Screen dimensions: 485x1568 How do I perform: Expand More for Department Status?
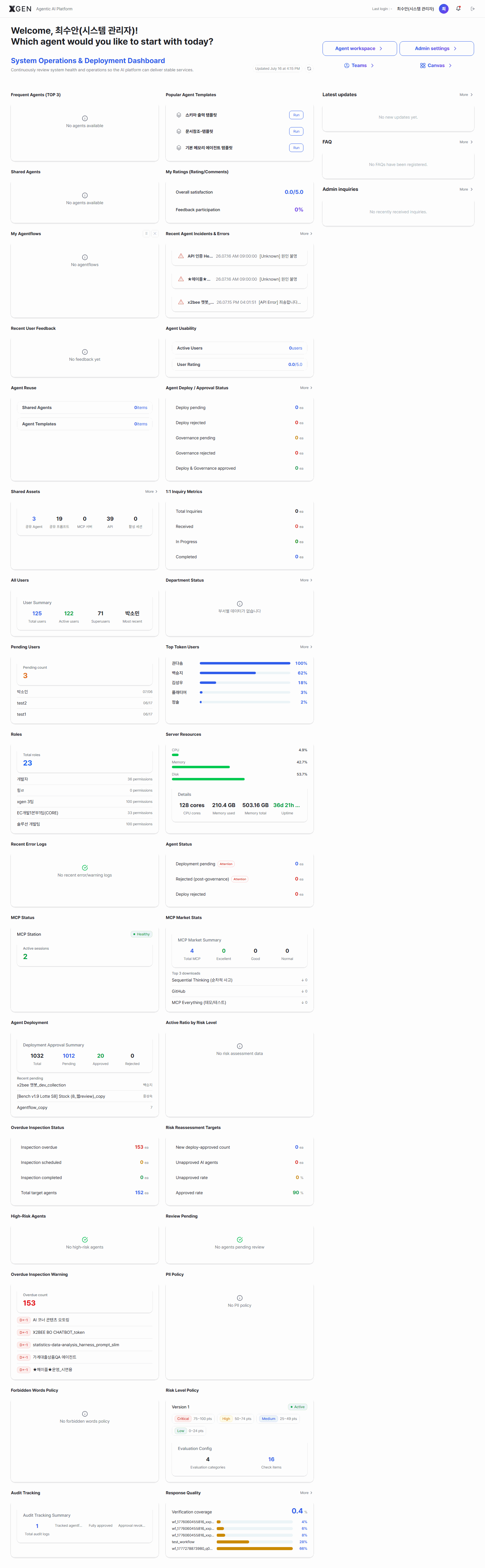pyautogui.click(x=306, y=580)
